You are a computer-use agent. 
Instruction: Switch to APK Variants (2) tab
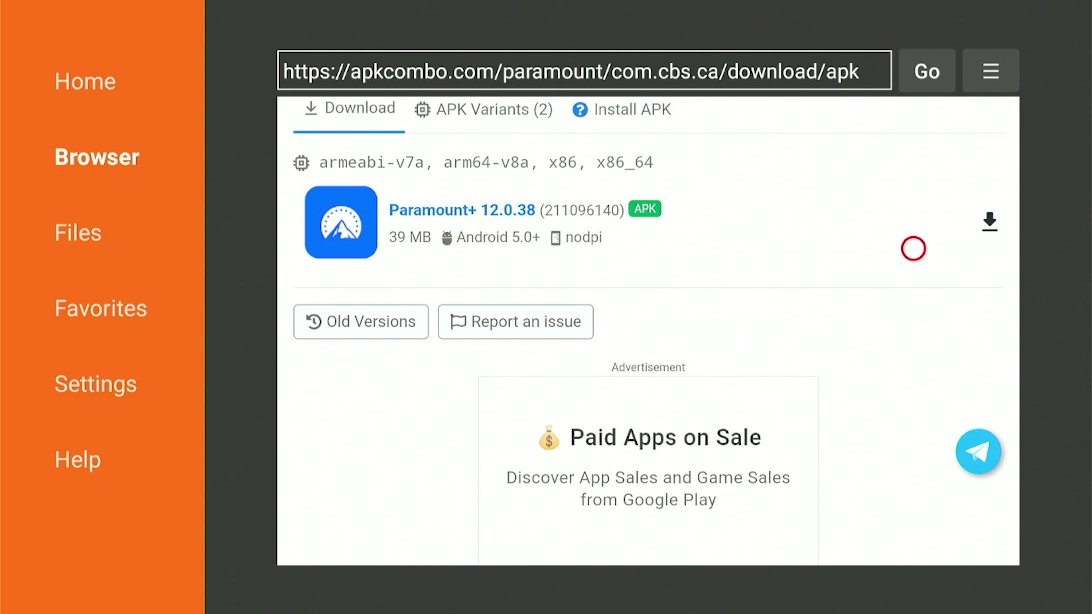[x=484, y=109]
